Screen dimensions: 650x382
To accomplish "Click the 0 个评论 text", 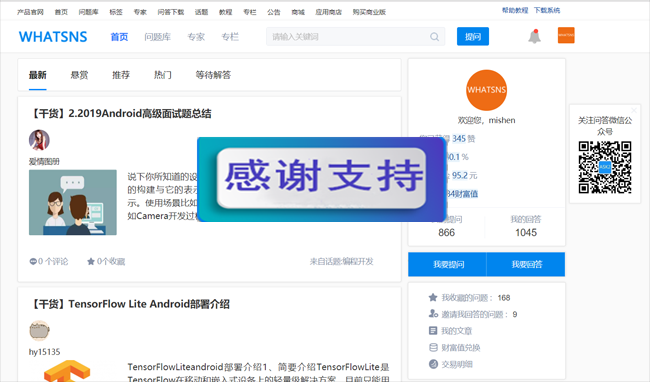I will tap(53, 261).
